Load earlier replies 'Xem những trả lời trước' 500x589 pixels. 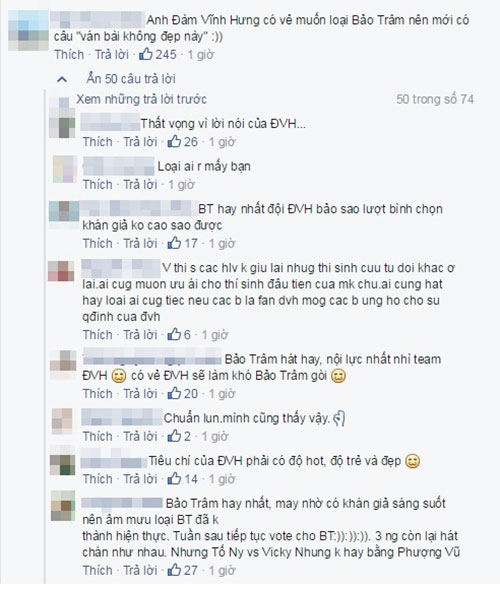tap(141, 99)
